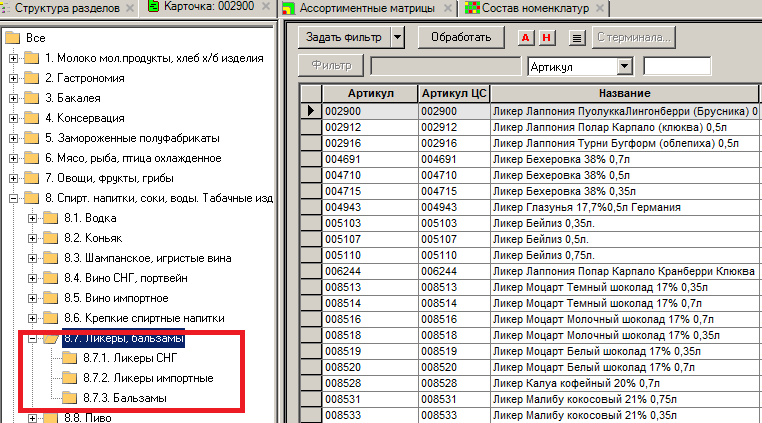Click the С терминала... button
The width and height of the screenshot is (762, 423).
[634, 37]
